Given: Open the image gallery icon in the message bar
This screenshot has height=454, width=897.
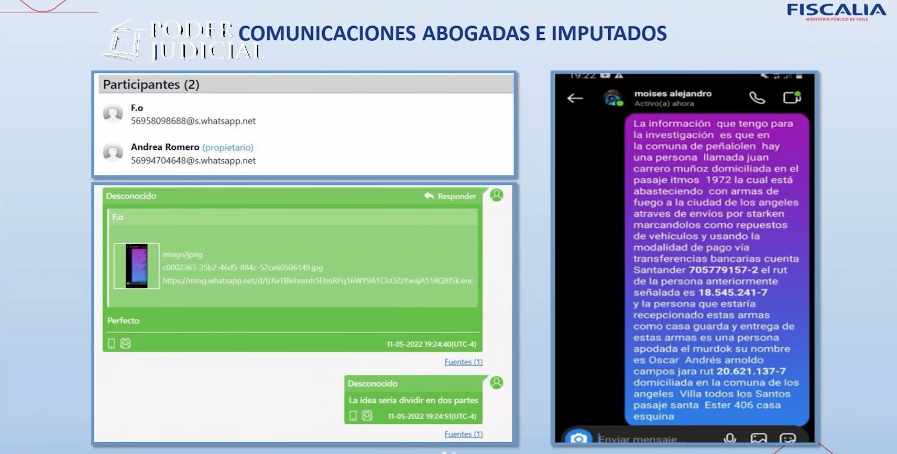Looking at the screenshot, I should click(x=759, y=439).
